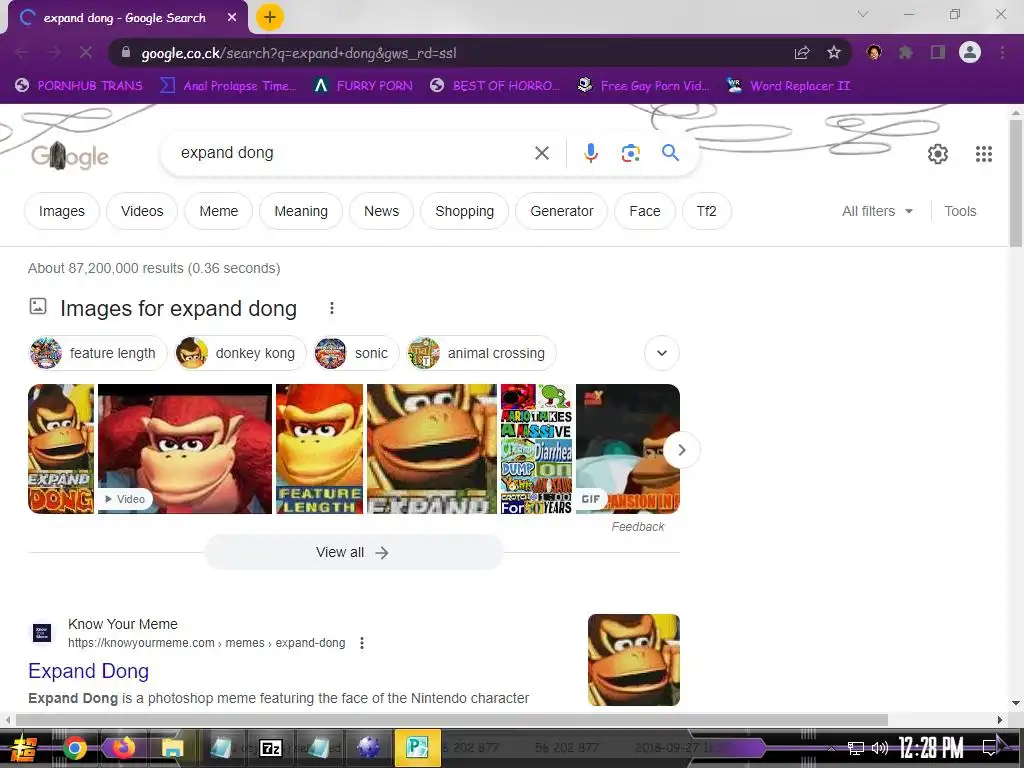
Task: Open the 7z app in taskbar
Action: [x=270, y=747]
